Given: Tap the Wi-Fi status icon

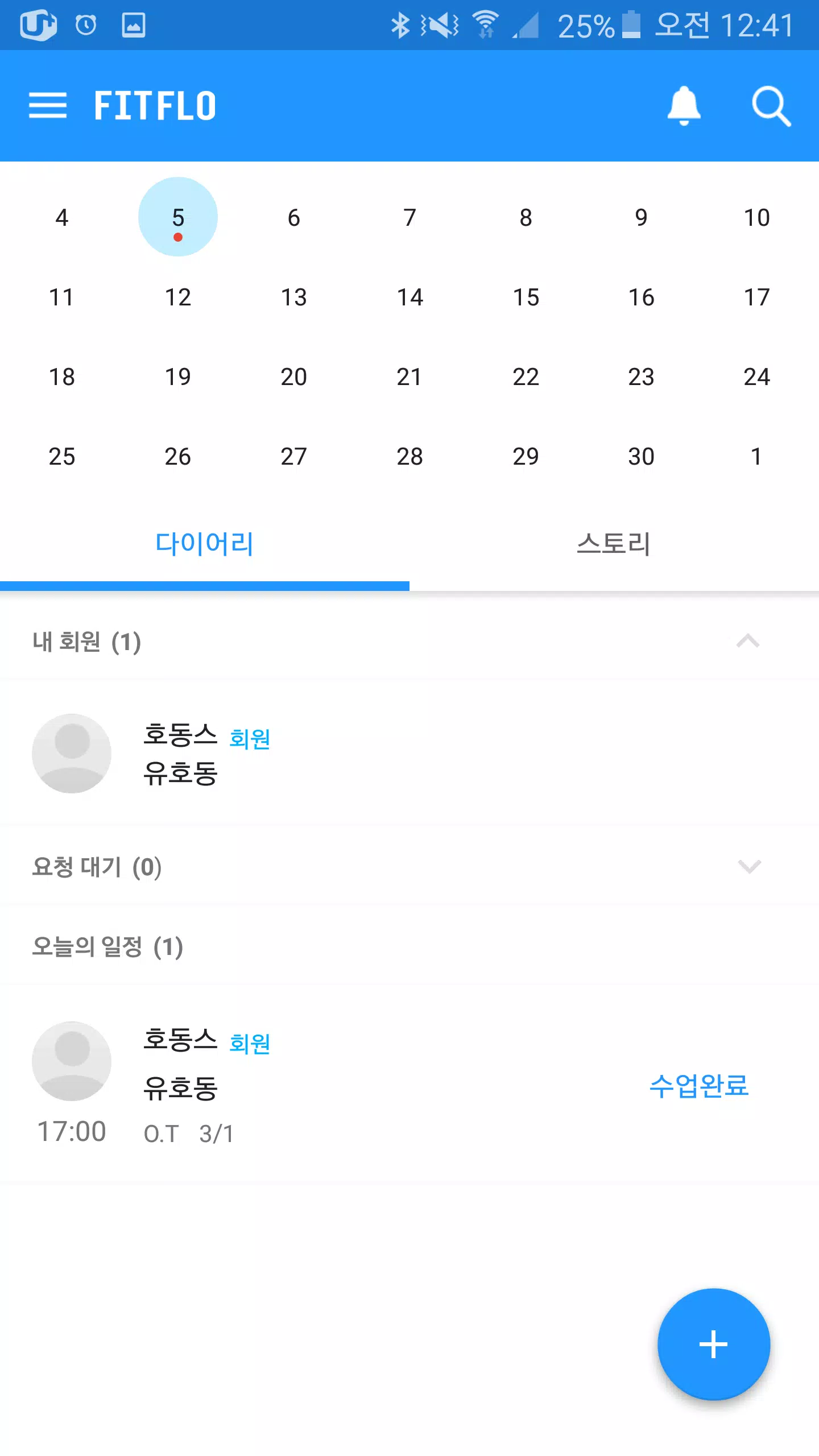Looking at the screenshot, I should coord(486,25).
